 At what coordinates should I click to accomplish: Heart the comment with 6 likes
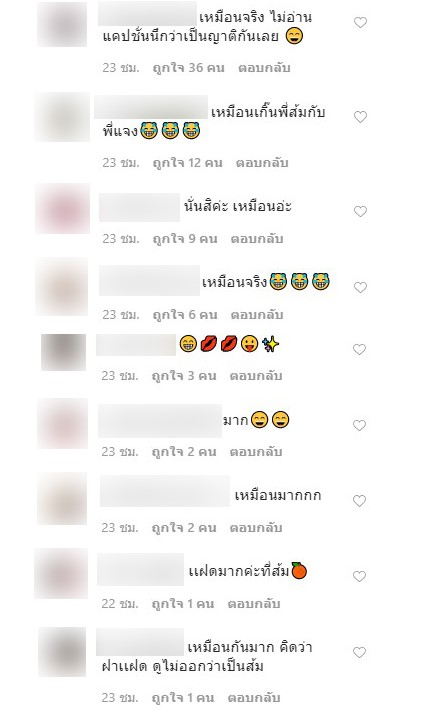(360, 287)
